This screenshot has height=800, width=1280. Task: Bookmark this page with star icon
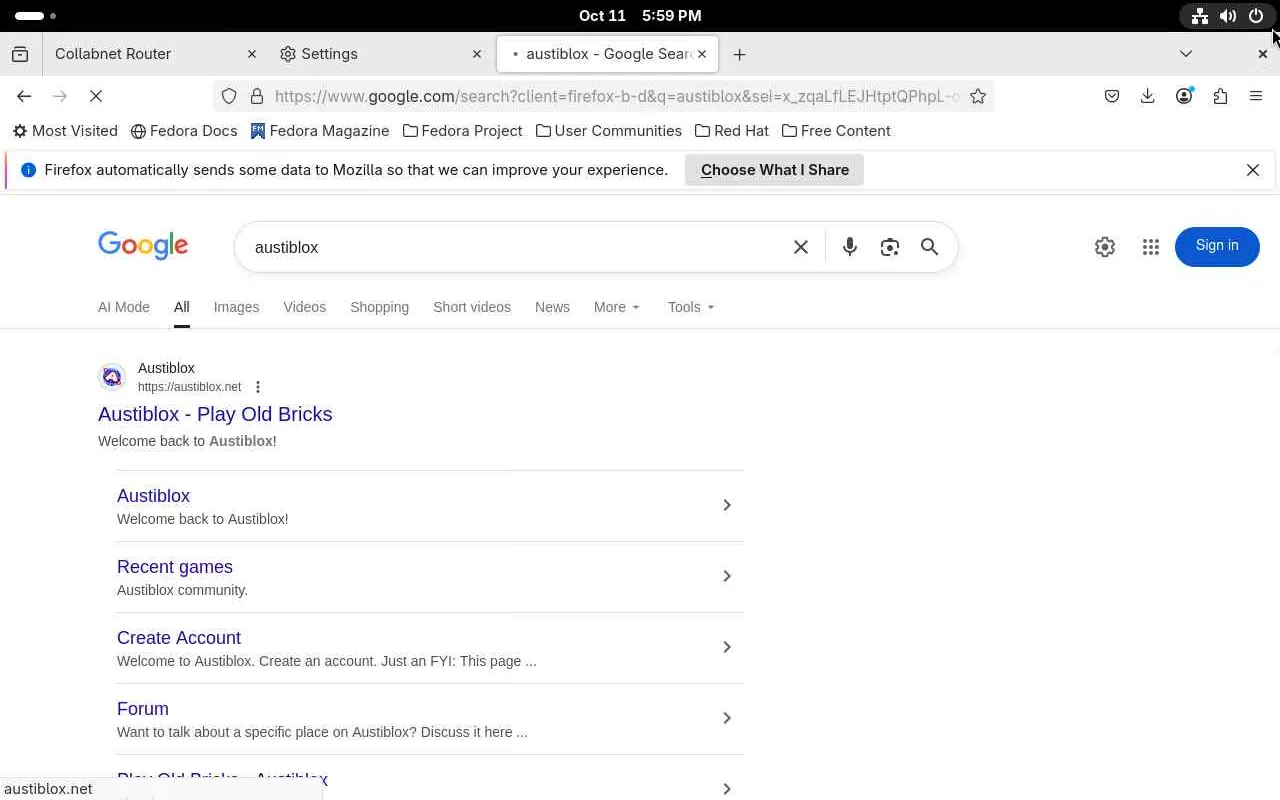pyautogui.click(x=978, y=96)
